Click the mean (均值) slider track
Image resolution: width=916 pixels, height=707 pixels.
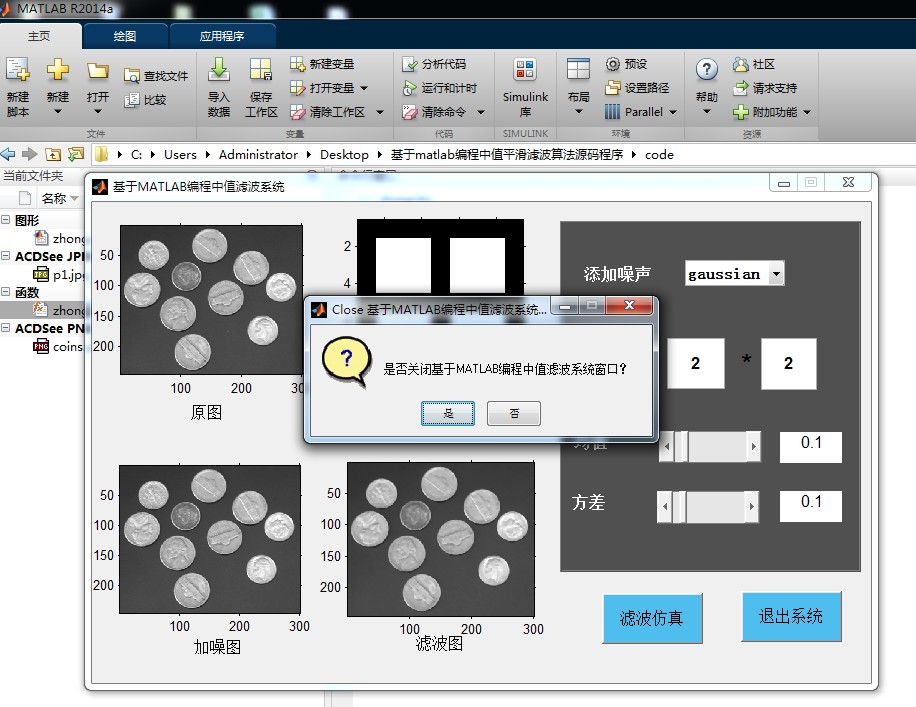tap(710, 447)
